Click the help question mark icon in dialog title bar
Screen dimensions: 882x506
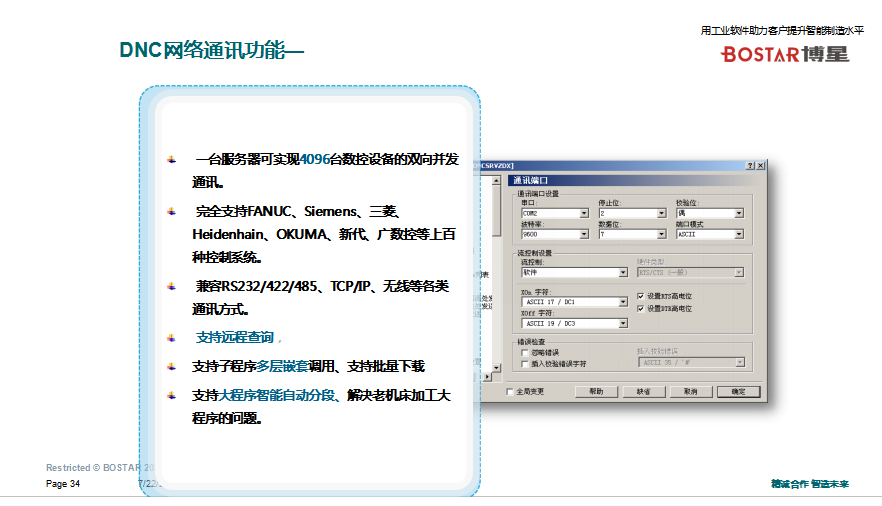(750, 166)
